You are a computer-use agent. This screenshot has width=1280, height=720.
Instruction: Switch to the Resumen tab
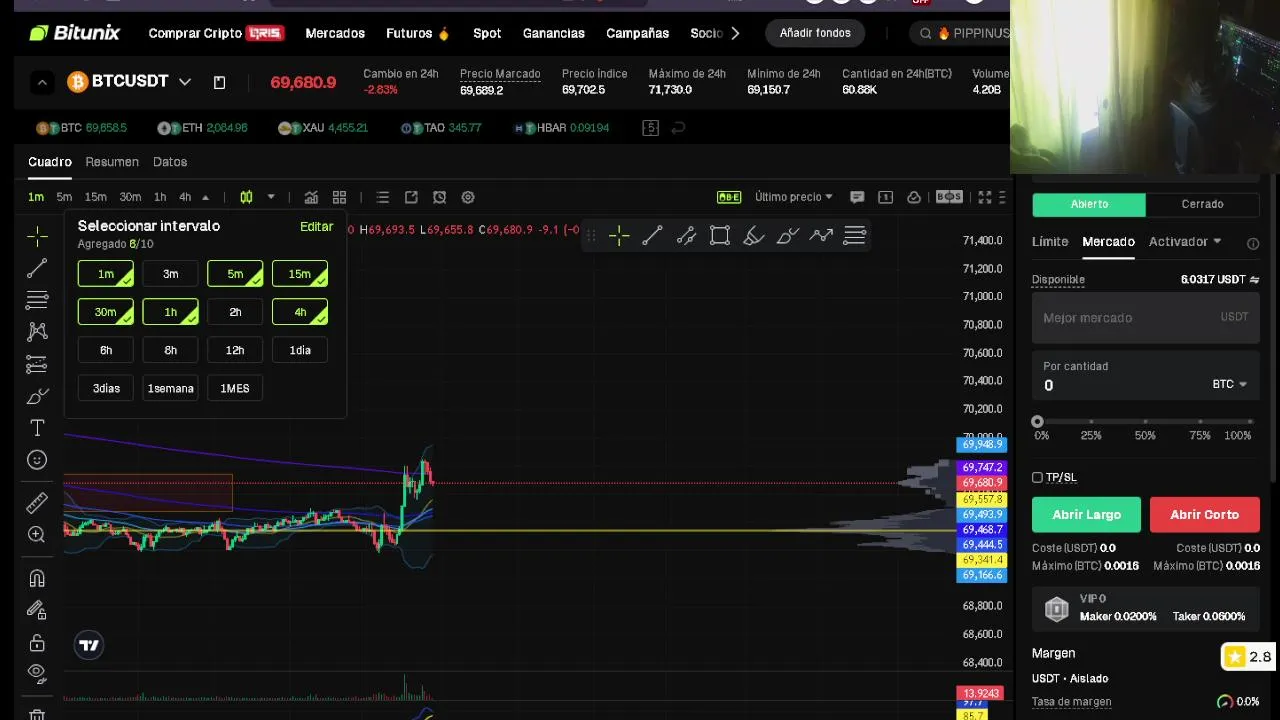(112, 161)
